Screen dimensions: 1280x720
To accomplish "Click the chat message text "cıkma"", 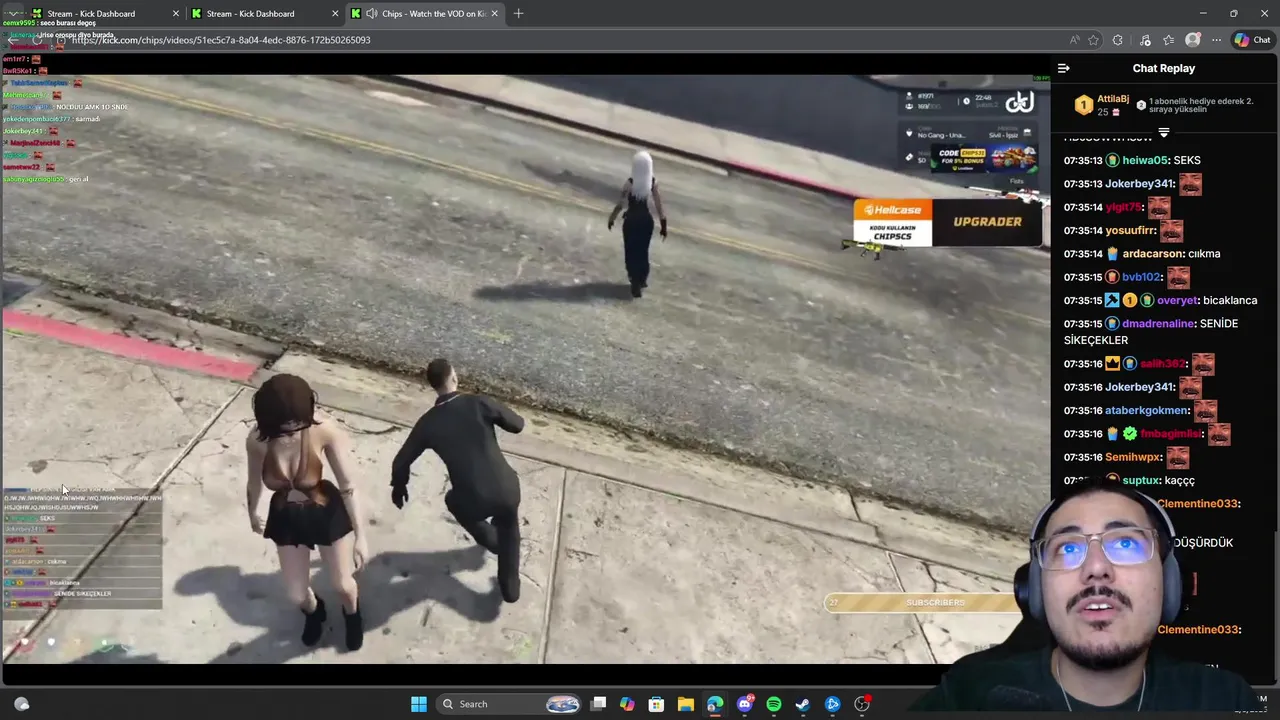I will pyautogui.click(x=1204, y=254).
